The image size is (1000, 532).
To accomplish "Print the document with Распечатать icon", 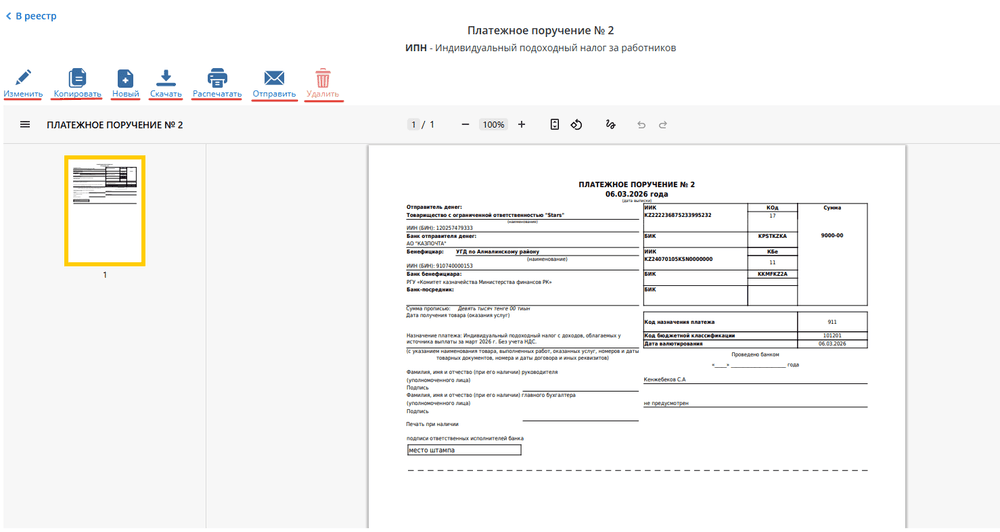I will 217,78.
